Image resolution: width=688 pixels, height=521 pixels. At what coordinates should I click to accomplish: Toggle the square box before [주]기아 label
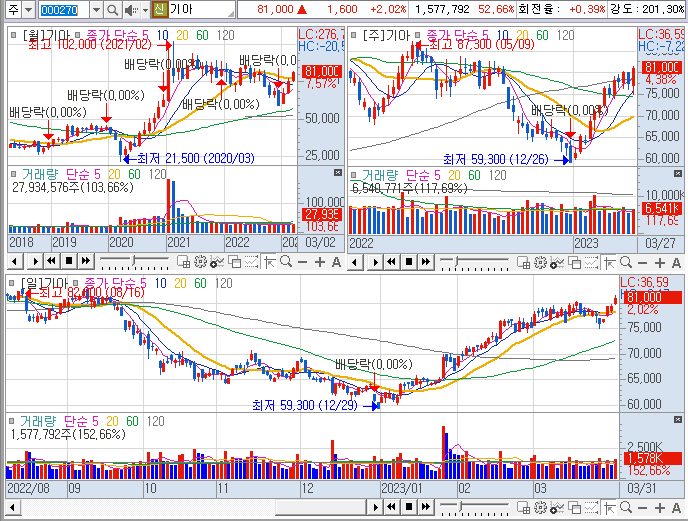[353, 35]
